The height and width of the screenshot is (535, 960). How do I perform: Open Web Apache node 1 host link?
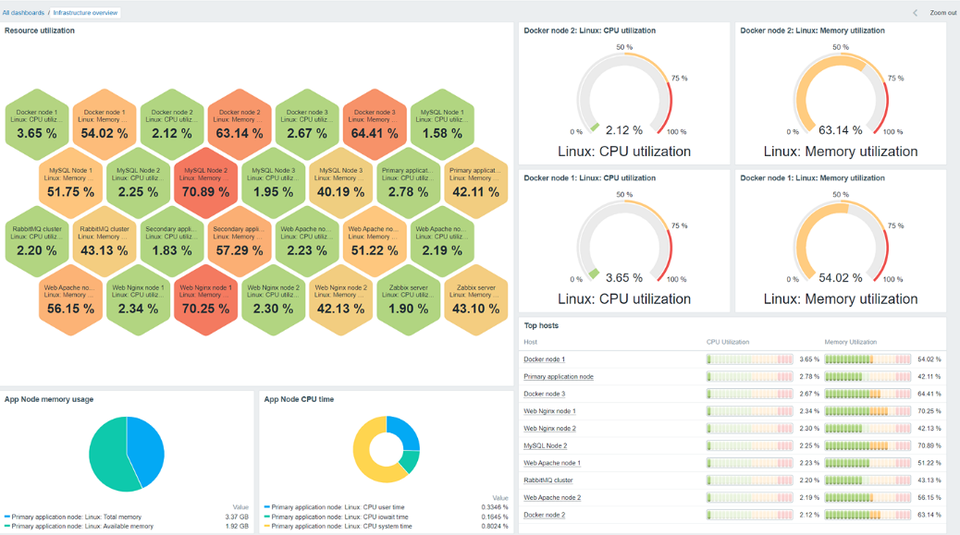click(552, 463)
